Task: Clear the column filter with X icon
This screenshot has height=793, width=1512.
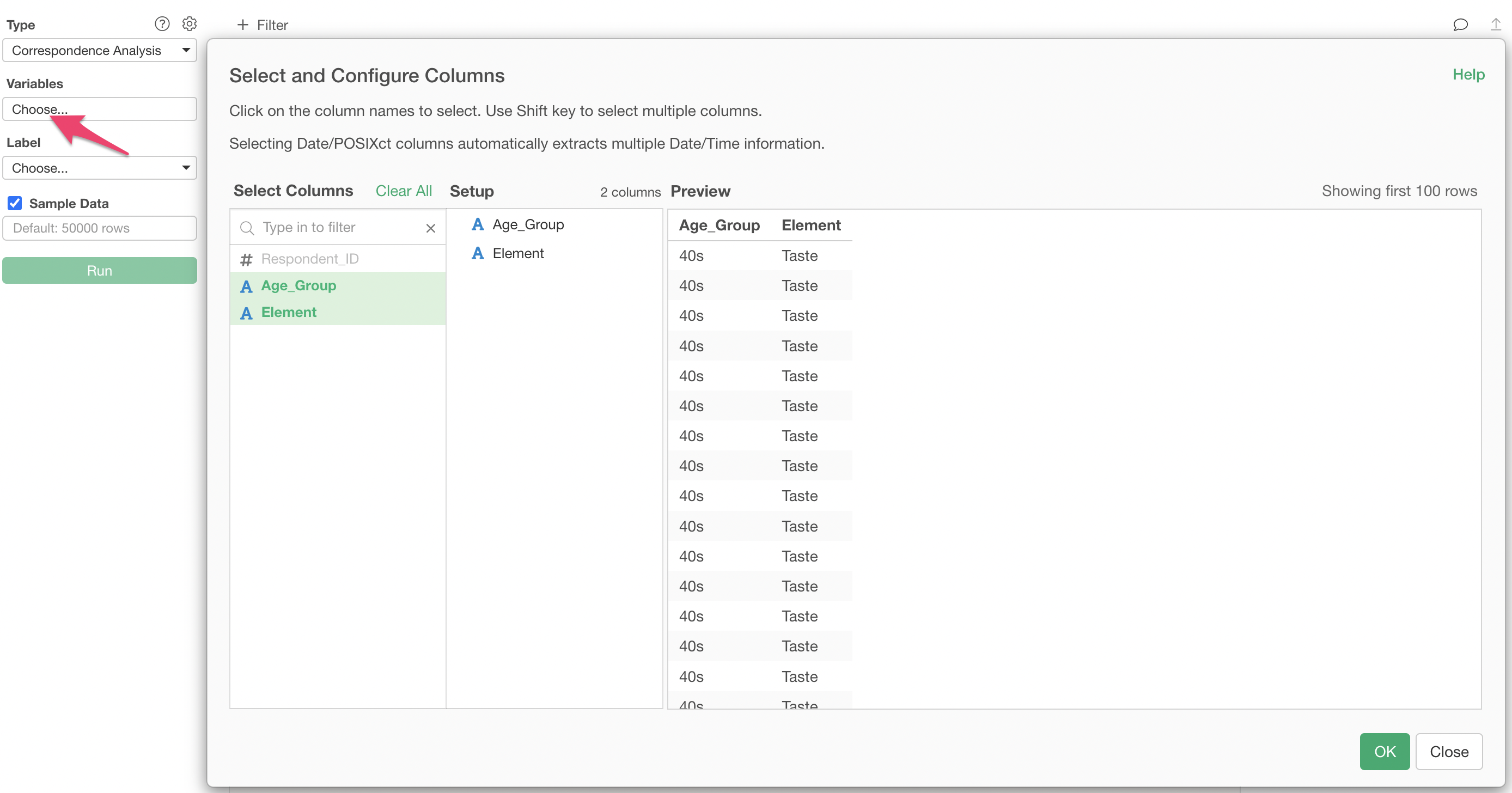Action: [430, 228]
